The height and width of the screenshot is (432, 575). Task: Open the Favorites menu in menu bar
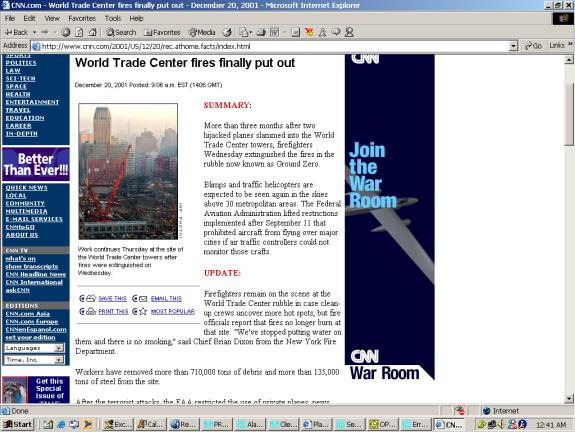[82, 18]
